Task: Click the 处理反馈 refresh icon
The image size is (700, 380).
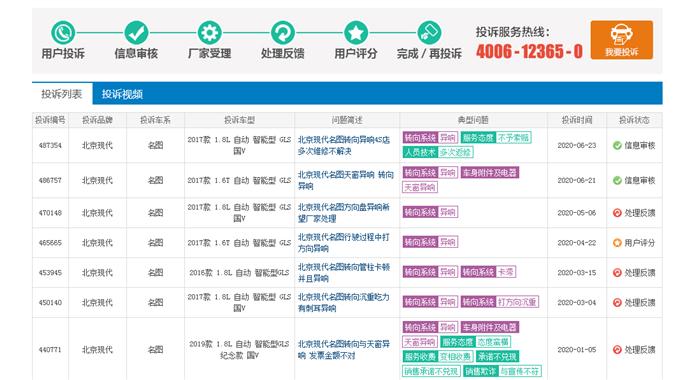Action: (283, 33)
